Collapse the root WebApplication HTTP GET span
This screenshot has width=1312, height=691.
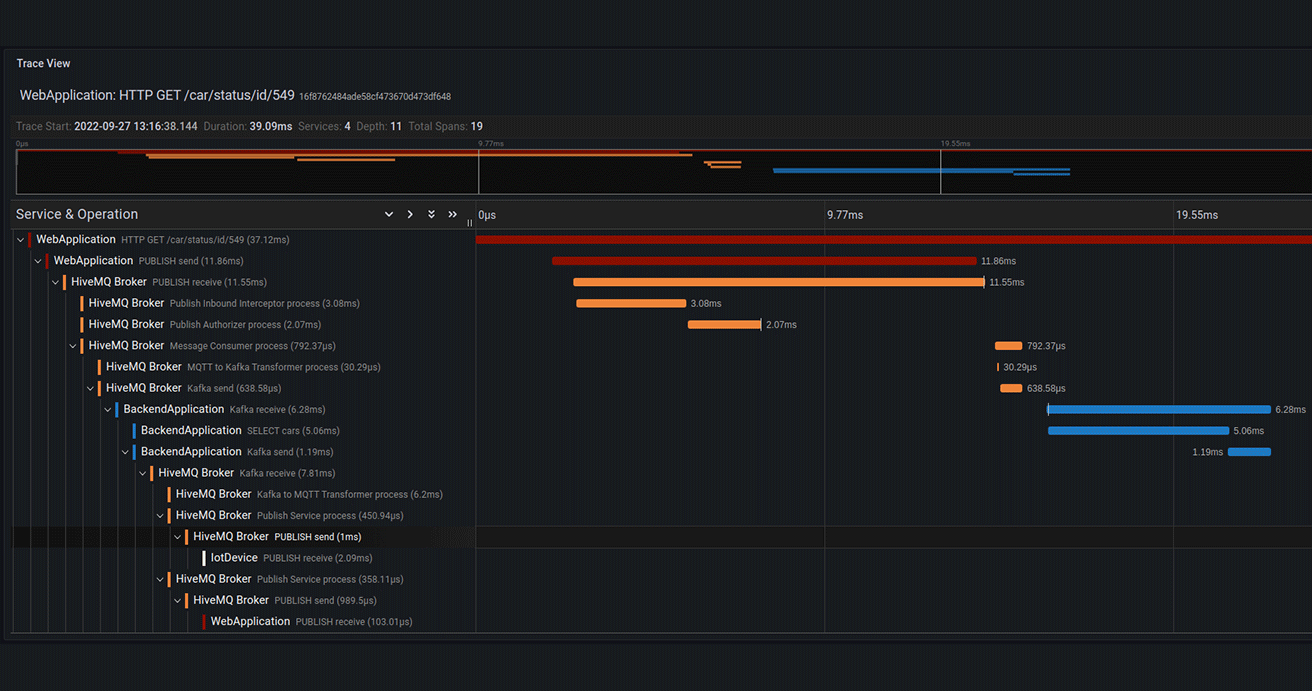click(20, 240)
